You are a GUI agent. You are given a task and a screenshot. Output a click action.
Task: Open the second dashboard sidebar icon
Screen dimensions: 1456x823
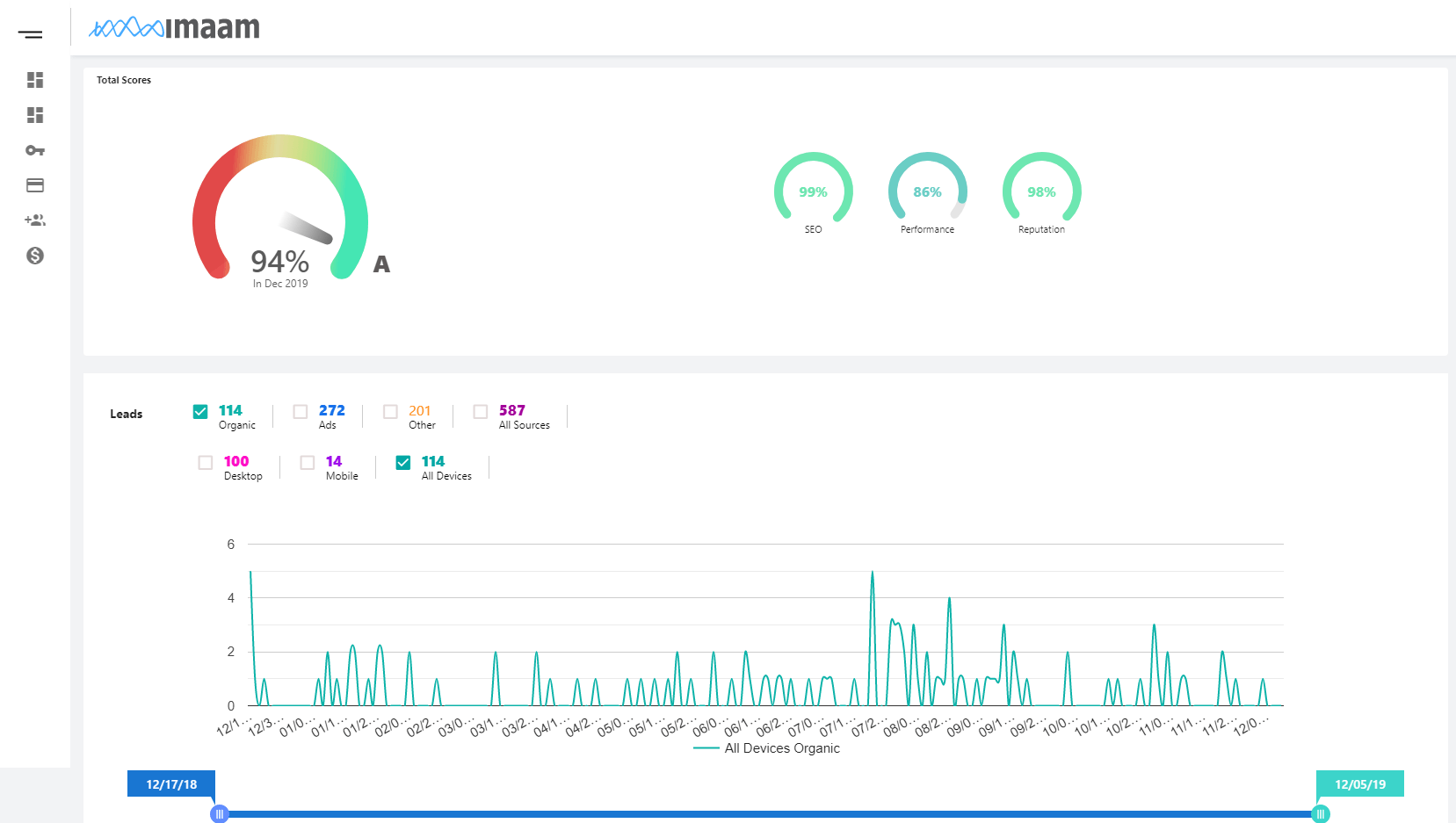(x=35, y=115)
